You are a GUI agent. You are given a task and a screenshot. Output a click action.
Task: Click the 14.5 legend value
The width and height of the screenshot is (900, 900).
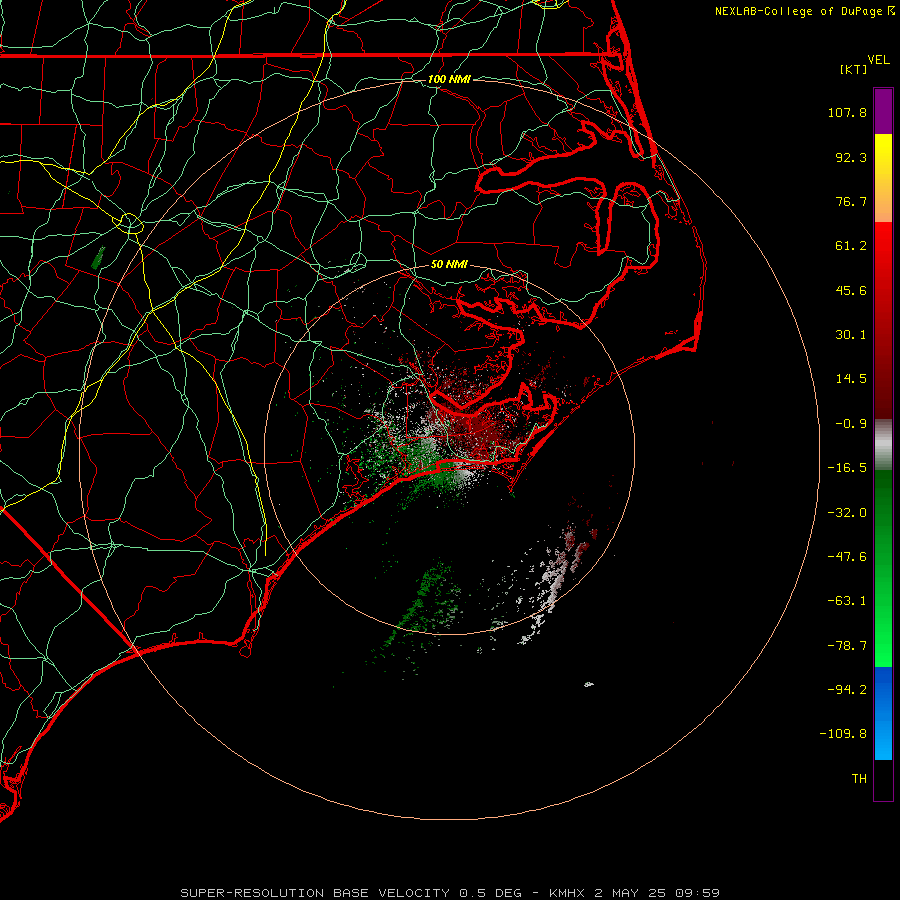[851, 379]
